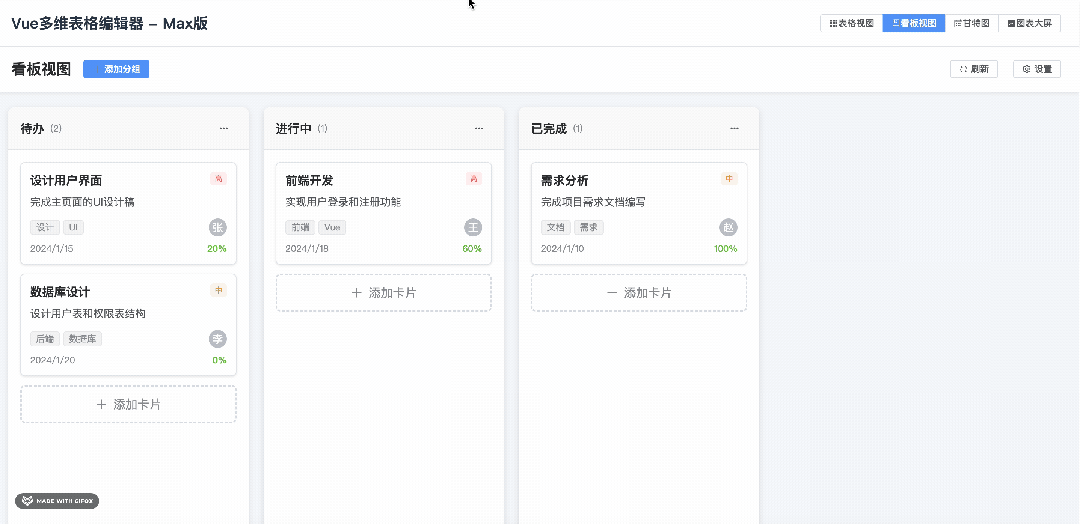1081x525 pixels.
Task: Open the 已完成 column more-options menu
Action: [734, 128]
